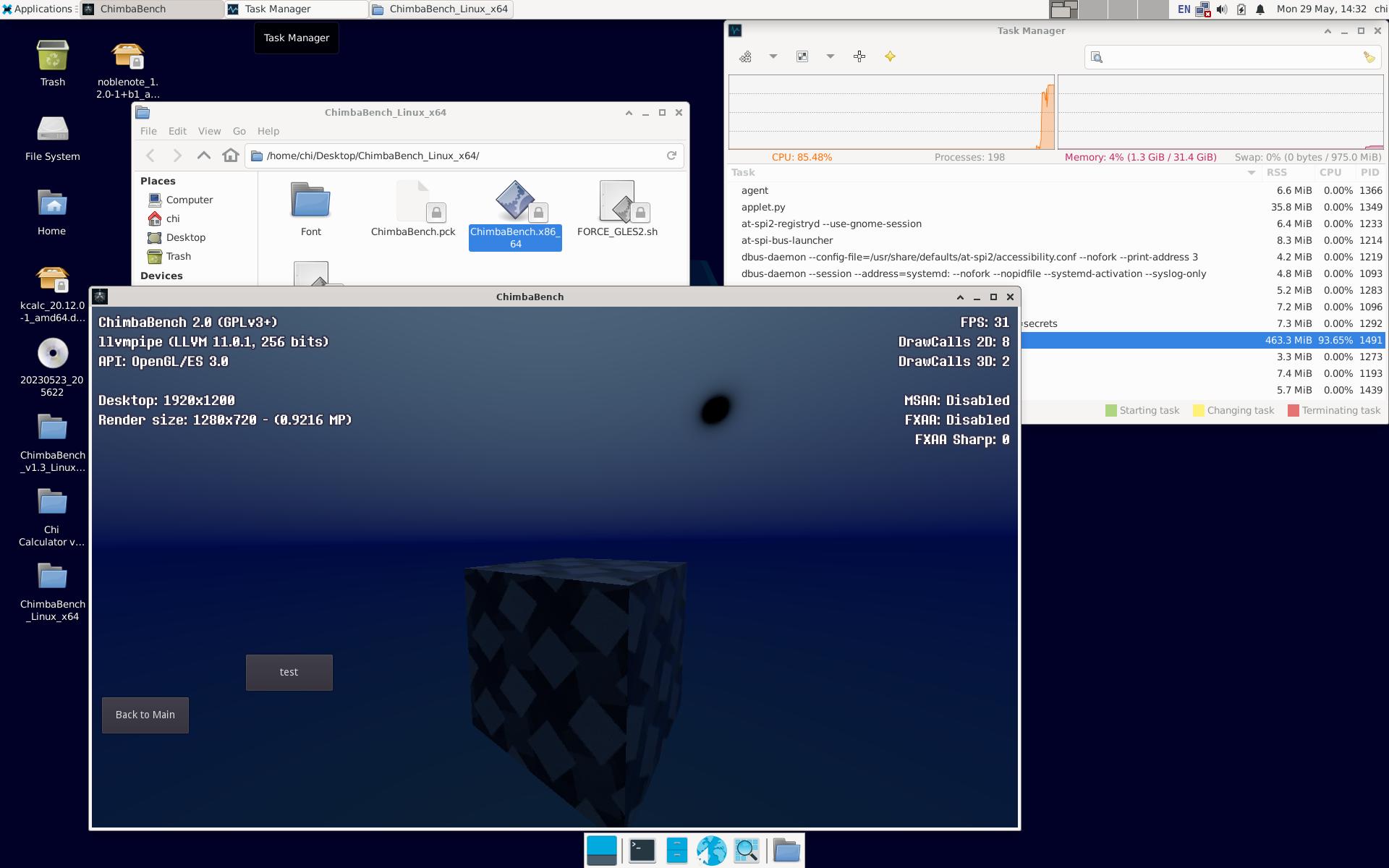Go to parent folder with up arrow
Screen dimensions: 1389x868
(204, 156)
